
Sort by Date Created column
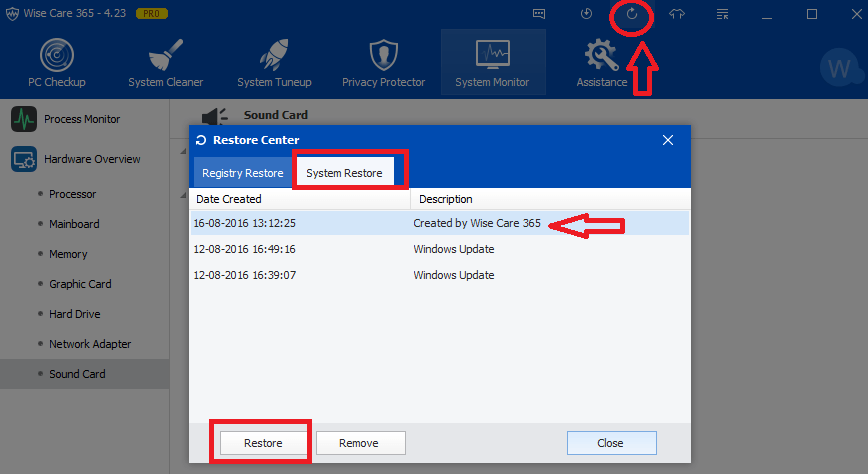pyautogui.click(x=299, y=199)
